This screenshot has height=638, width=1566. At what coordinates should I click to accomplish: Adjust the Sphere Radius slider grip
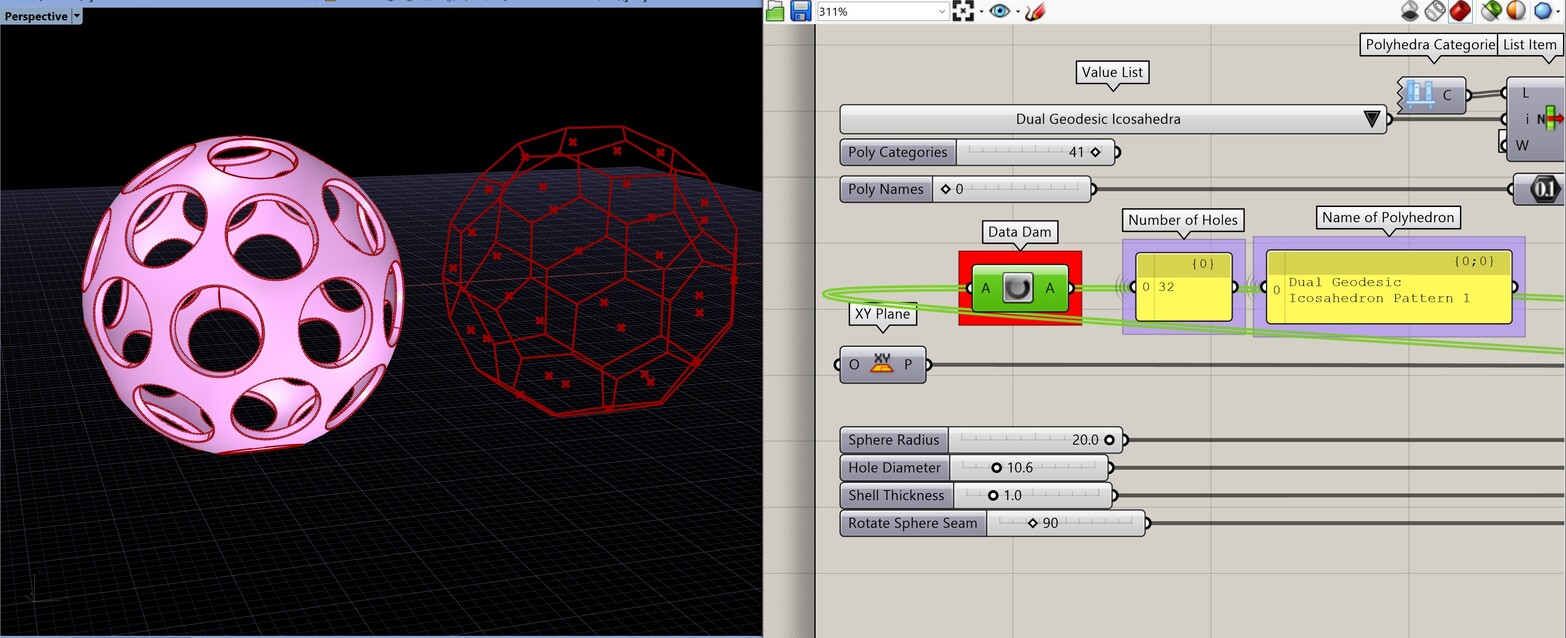[1109, 440]
